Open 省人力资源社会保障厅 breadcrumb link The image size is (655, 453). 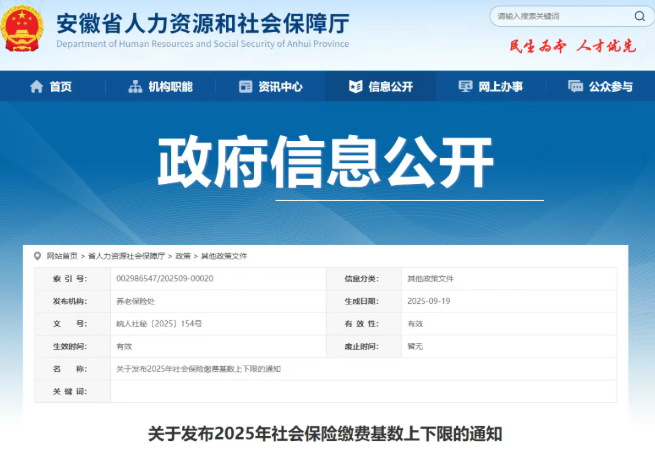(x=125, y=256)
